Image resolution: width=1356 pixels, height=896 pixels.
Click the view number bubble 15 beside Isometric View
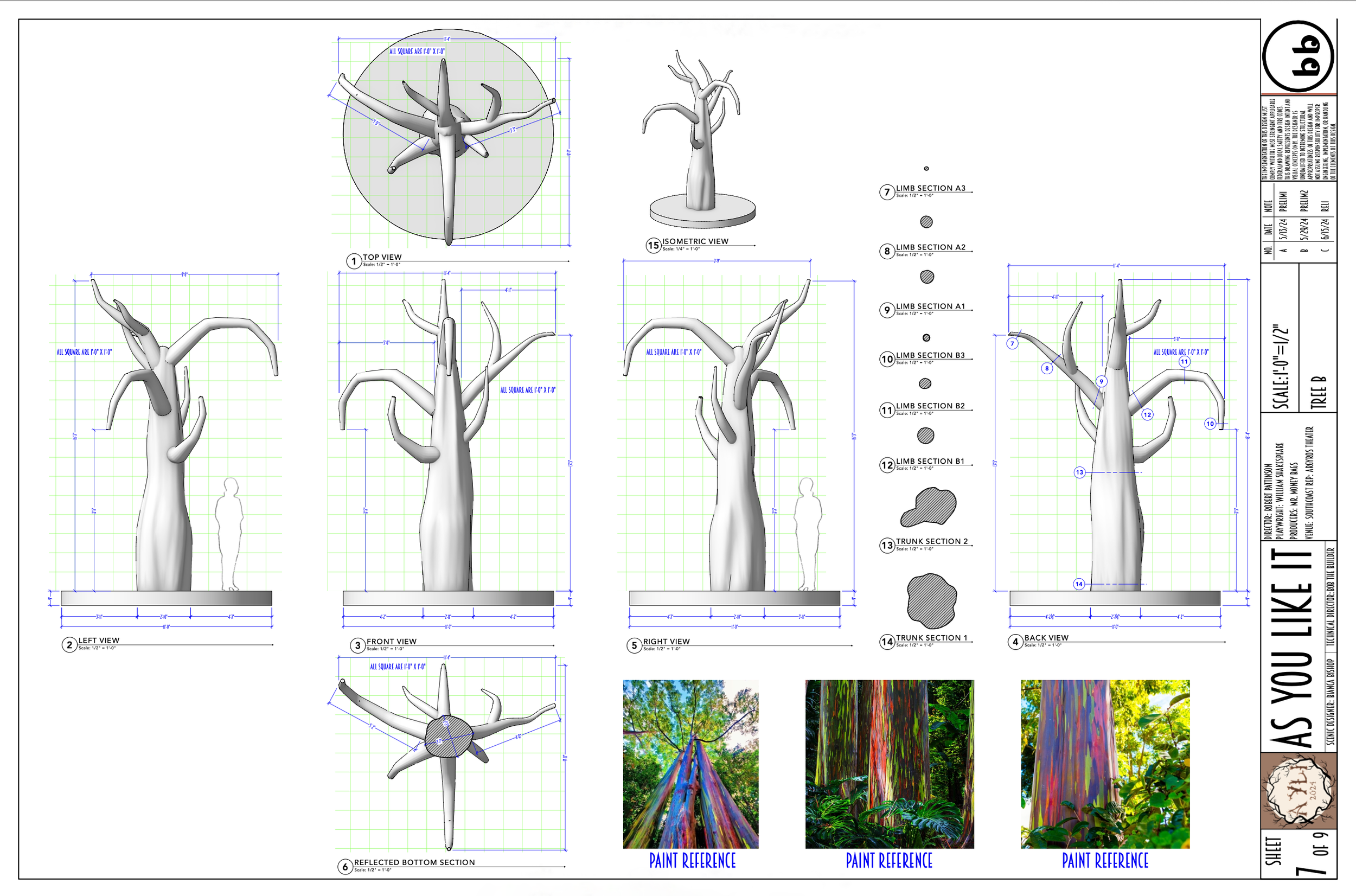click(653, 246)
